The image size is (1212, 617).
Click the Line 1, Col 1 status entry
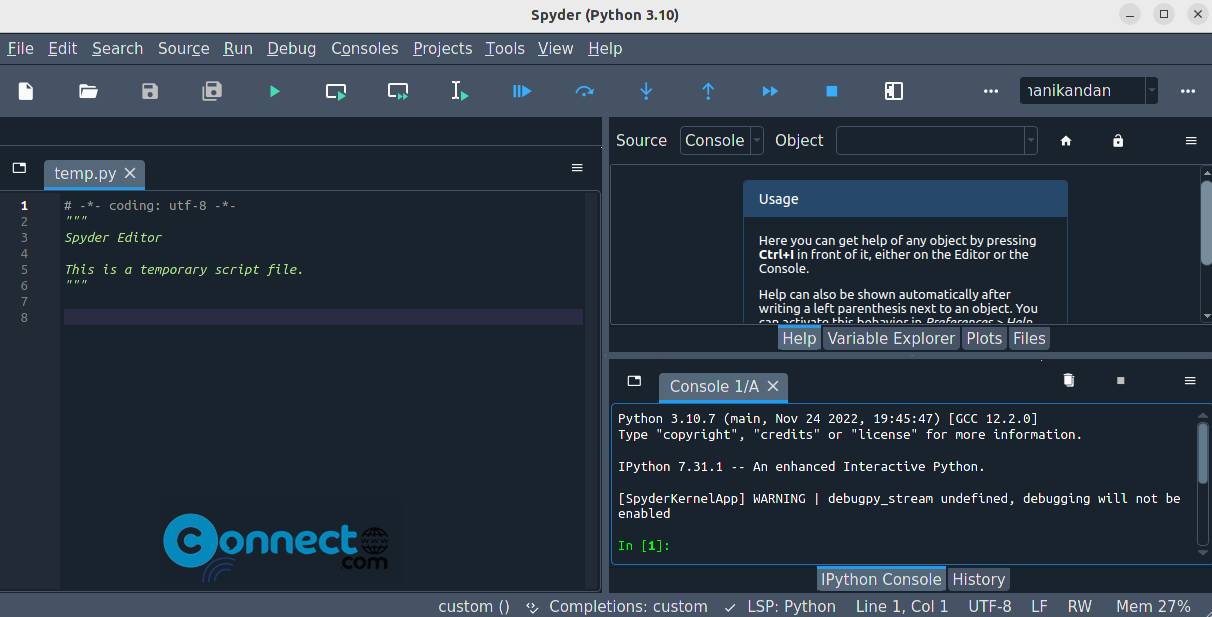point(902,606)
